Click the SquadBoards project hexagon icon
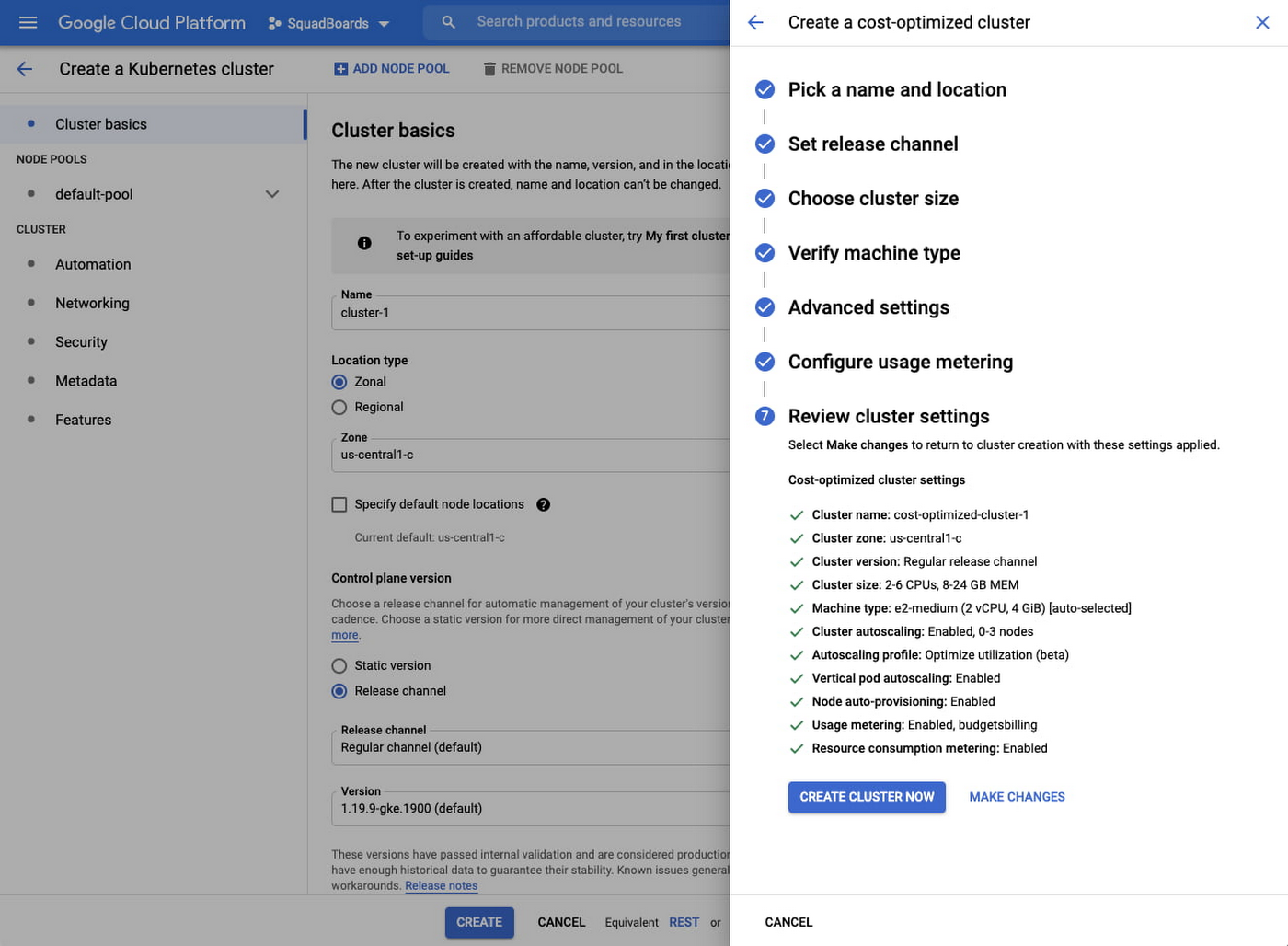The height and width of the screenshot is (946, 1288). click(274, 23)
